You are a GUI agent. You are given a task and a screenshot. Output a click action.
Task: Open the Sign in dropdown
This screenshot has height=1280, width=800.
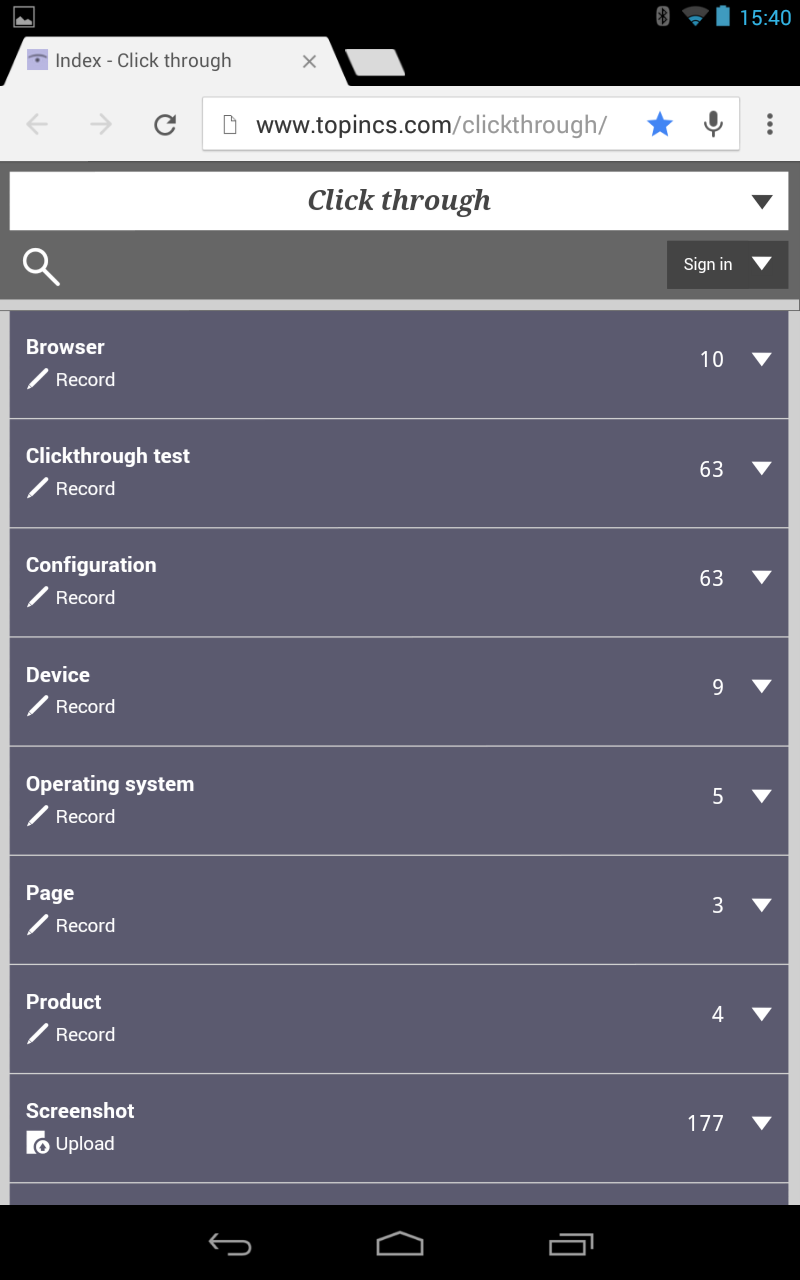[x=727, y=265]
